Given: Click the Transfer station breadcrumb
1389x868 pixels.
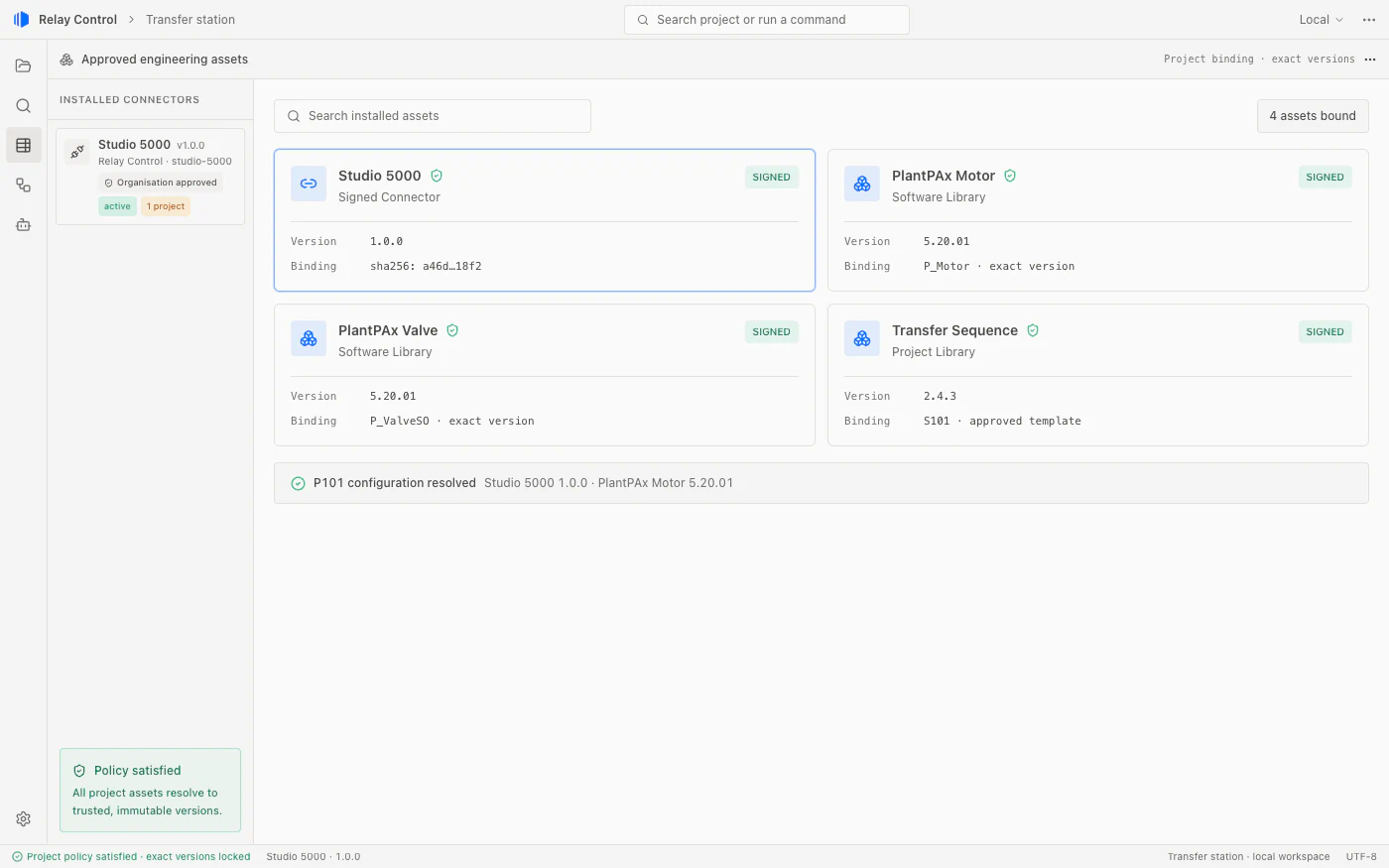Looking at the screenshot, I should click(190, 20).
